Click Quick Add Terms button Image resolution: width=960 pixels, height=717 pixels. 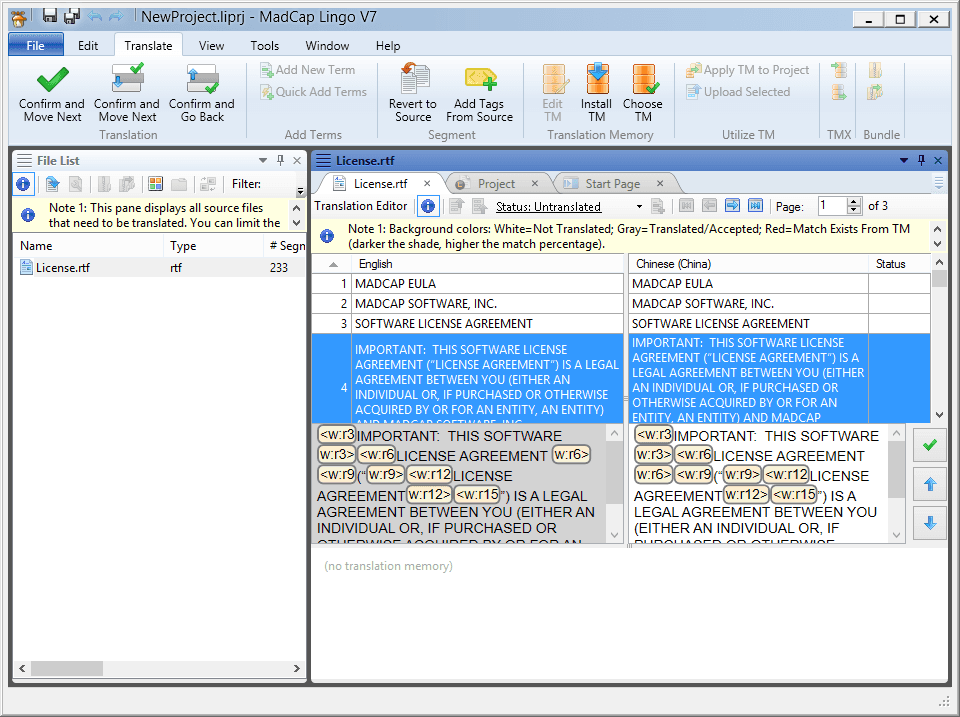tap(313, 92)
